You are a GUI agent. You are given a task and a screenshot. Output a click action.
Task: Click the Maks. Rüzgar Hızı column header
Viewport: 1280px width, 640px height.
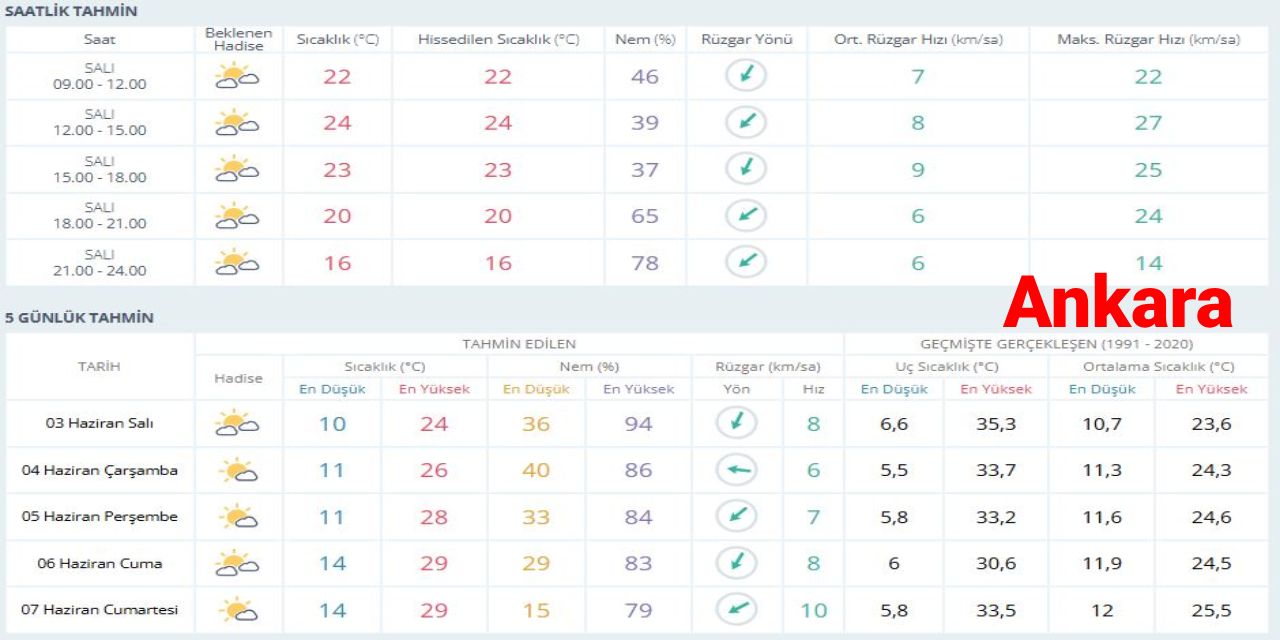[1148, 40]
